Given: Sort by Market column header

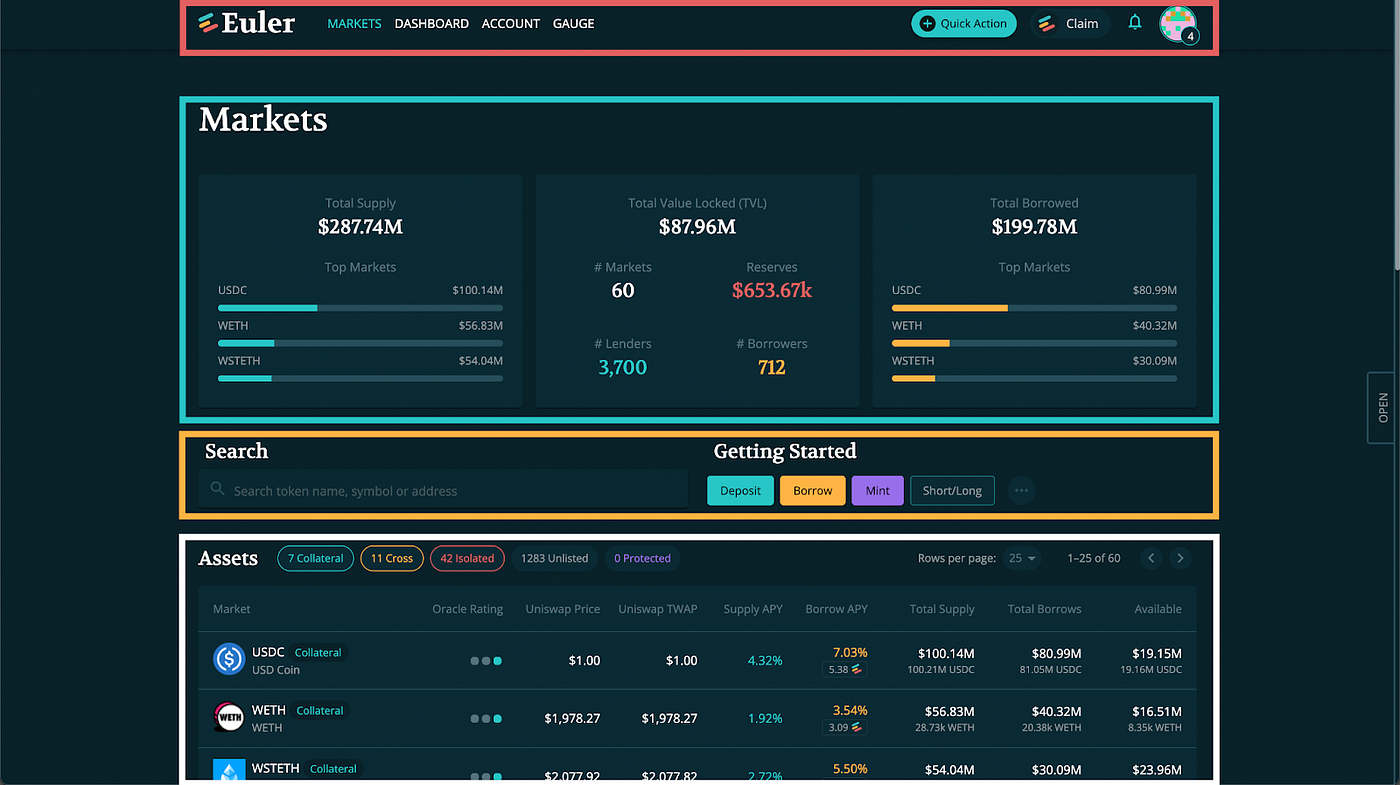Looking at the screenshot, I should [x=232, y=609].
